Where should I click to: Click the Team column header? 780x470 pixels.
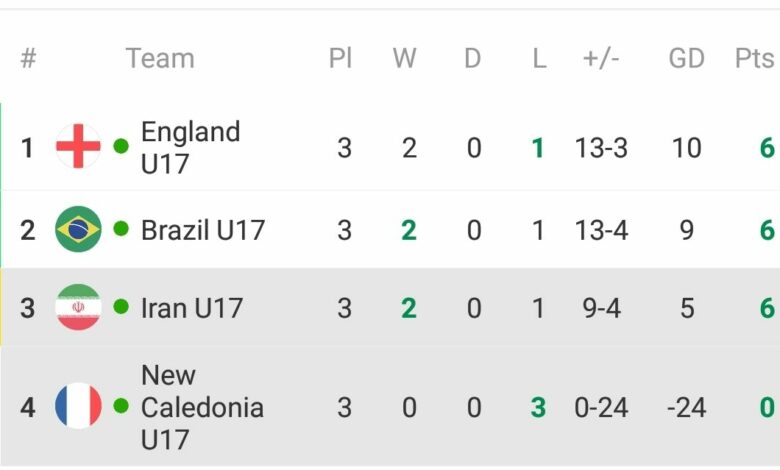coord(160,58)
